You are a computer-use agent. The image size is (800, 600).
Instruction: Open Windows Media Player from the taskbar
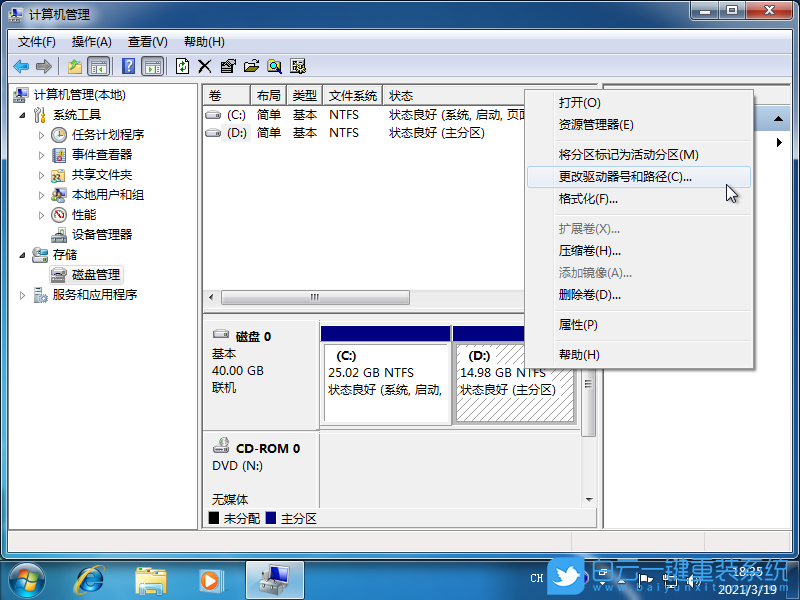(210, 580)
